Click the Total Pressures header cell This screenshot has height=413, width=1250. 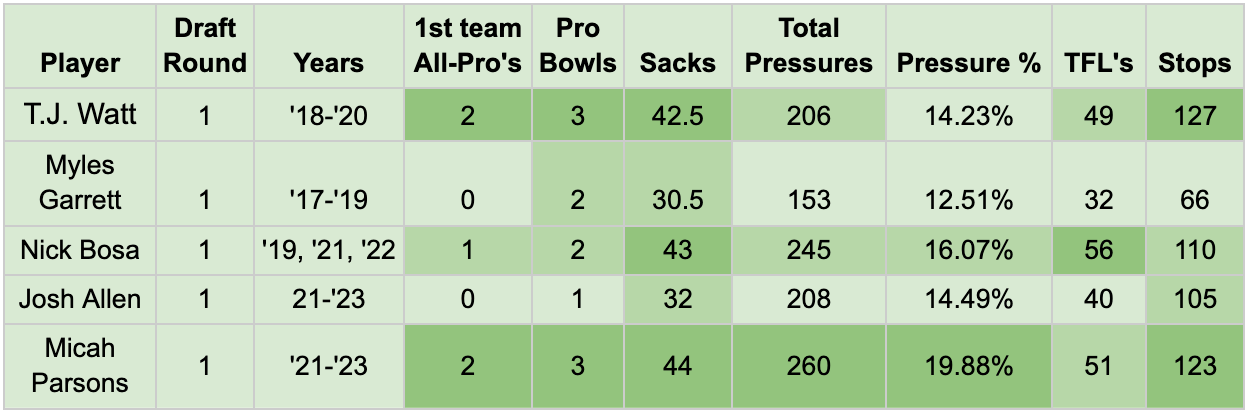(x=809, y=46)
